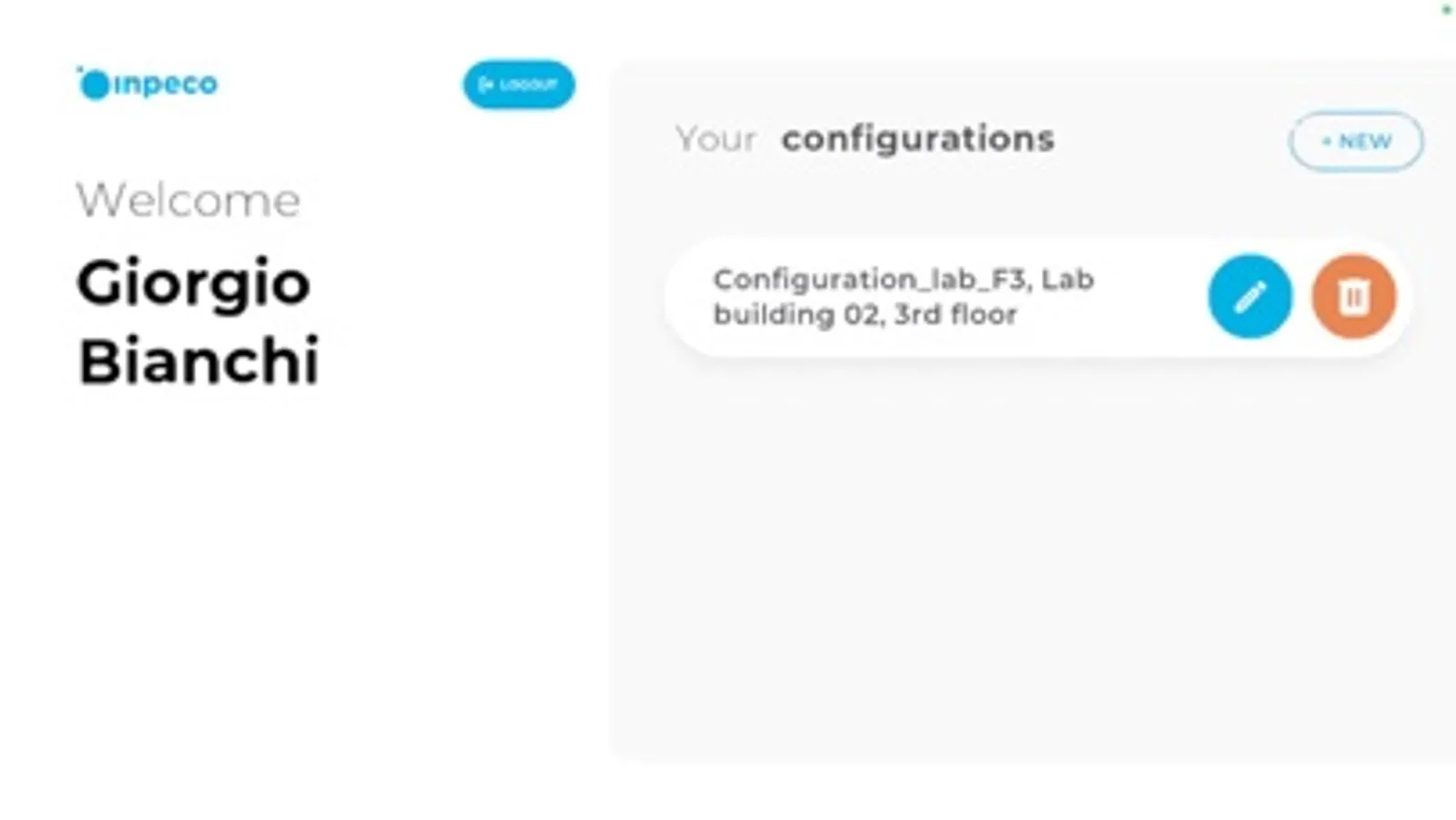1456x820 pixels.
Task: Click the "inpeco" brand wordmark text
Action: [166, 84]
